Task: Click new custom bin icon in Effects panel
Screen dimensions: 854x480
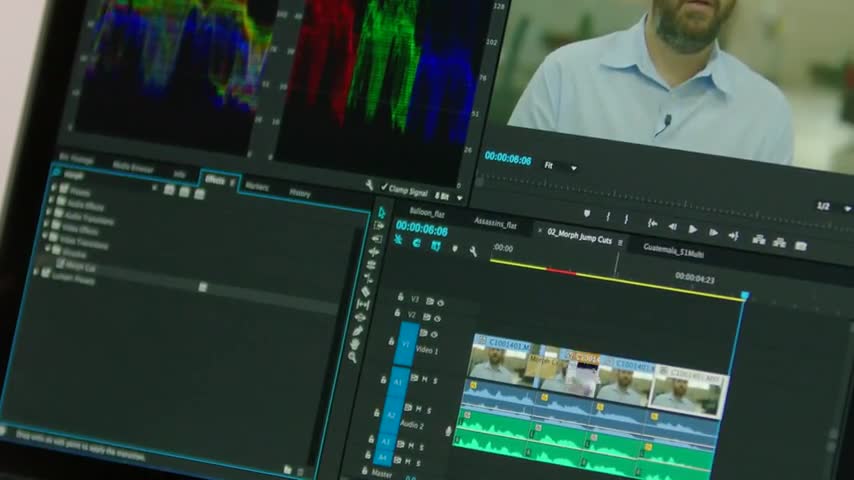Action: point(288,469)
